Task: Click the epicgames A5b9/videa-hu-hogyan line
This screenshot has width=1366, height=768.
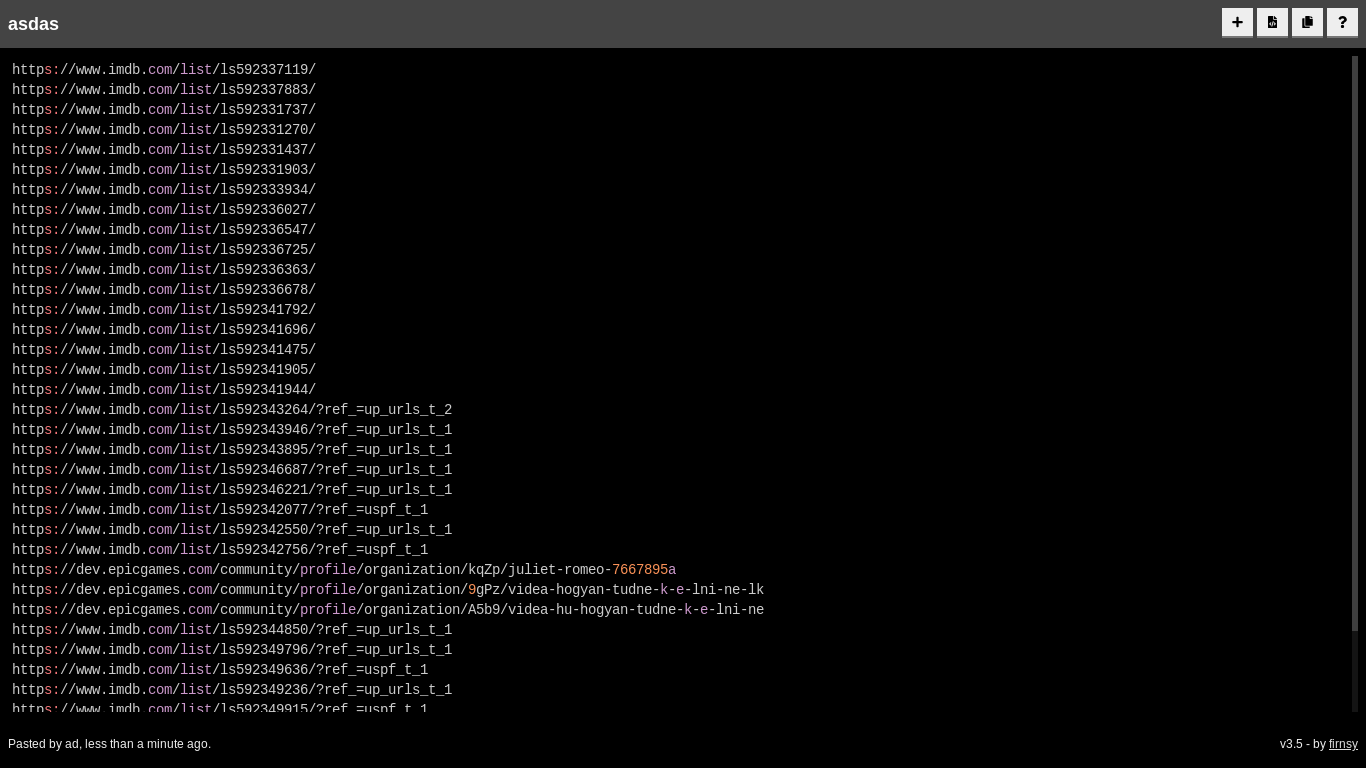Action: (x=388, y=610)
